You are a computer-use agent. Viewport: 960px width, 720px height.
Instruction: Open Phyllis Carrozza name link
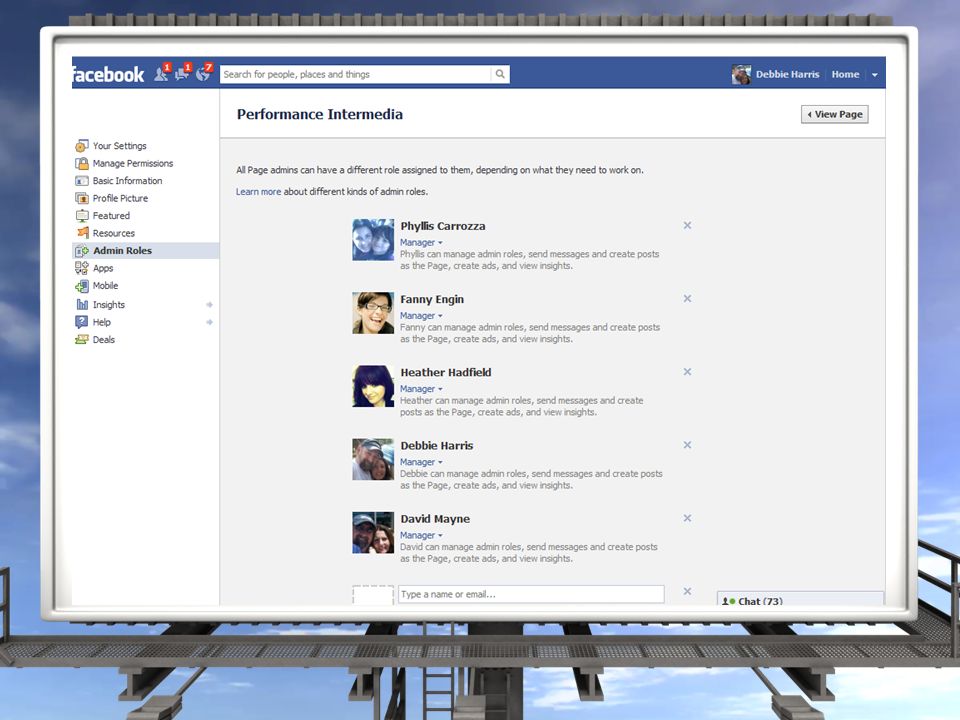pyautogui.click(x=443, y=226)
